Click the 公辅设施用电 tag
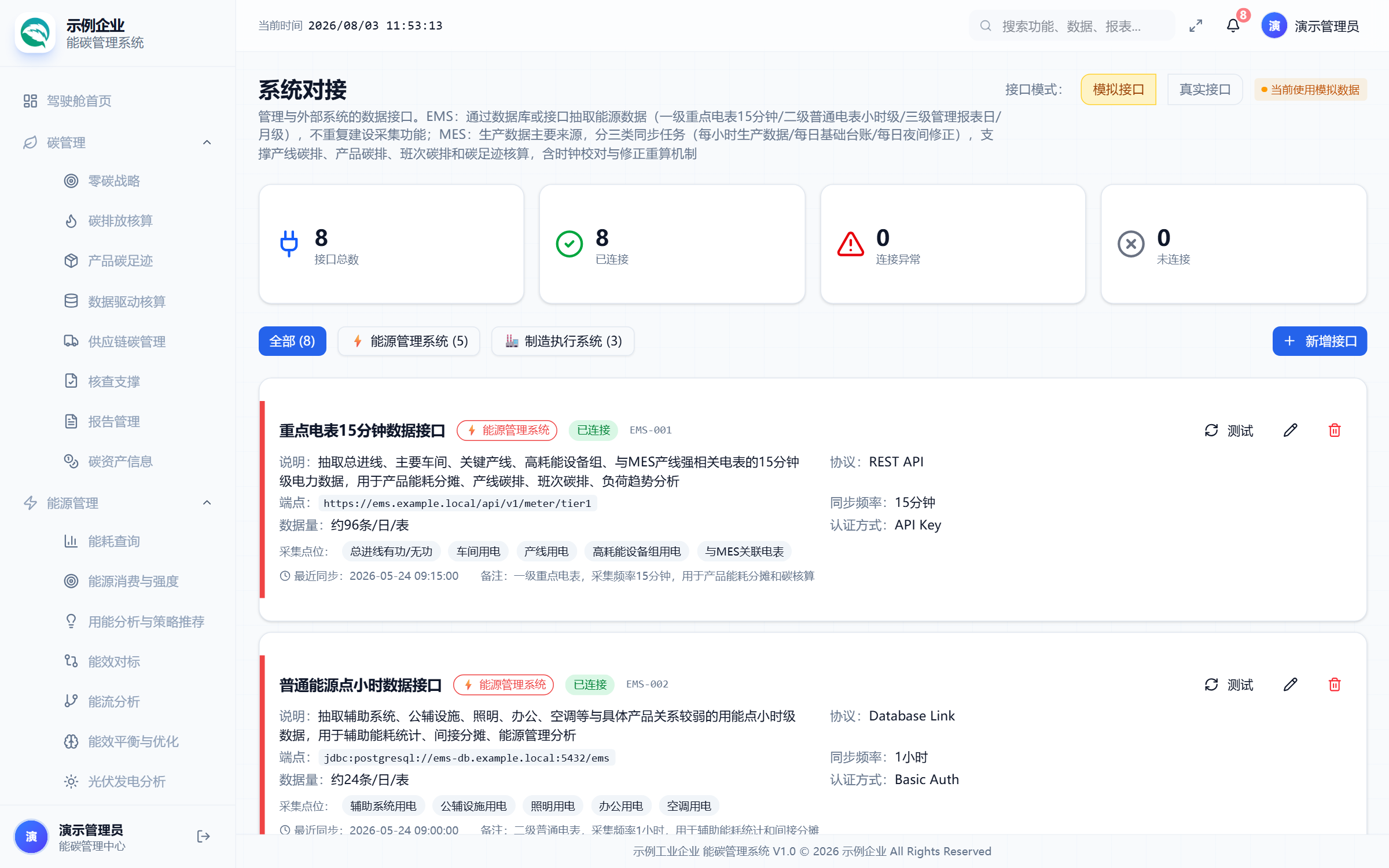Viewport: 1389px width, 868px height. pos(473,806)
